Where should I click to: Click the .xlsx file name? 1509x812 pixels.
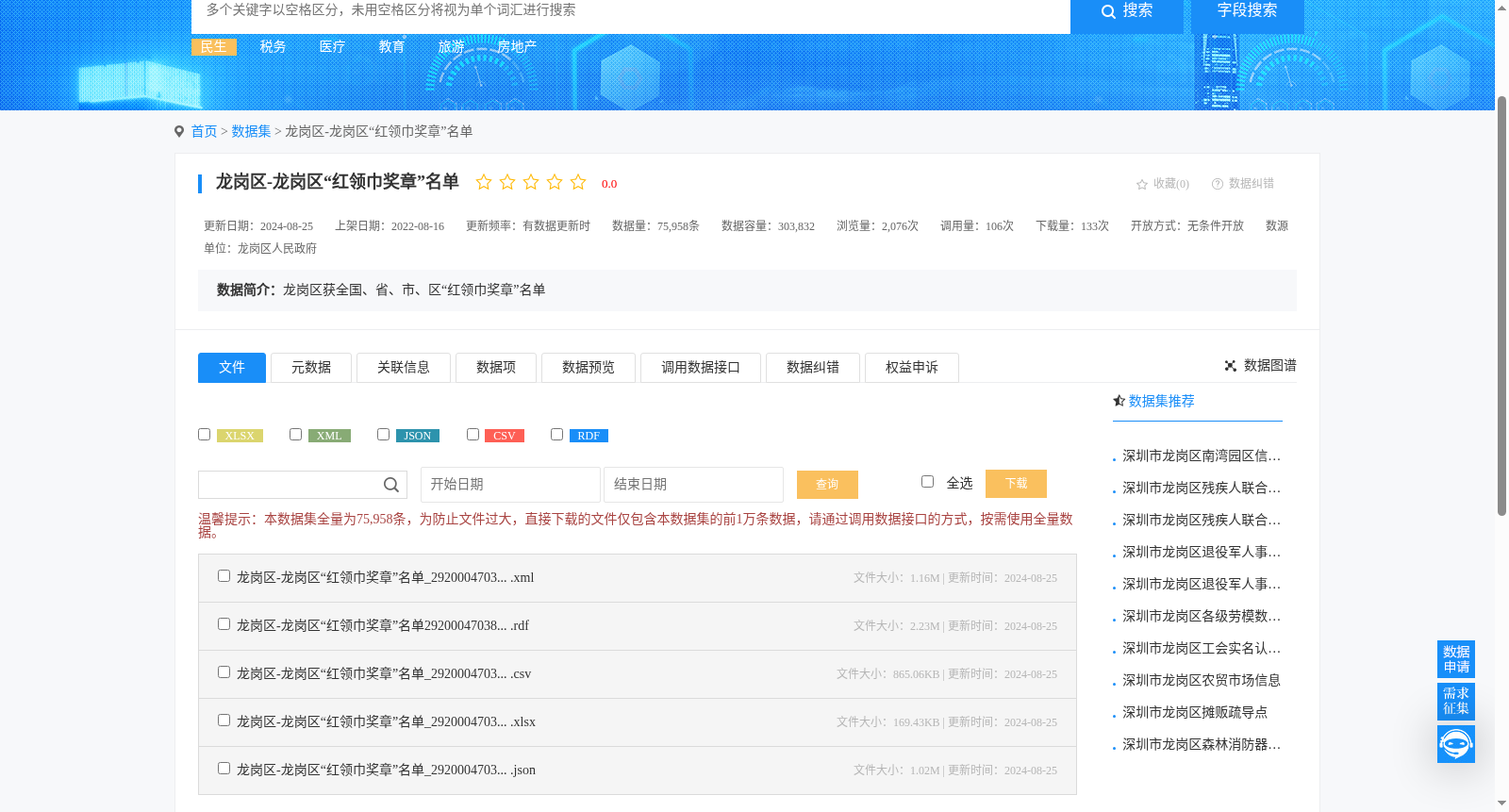[386, 722]
